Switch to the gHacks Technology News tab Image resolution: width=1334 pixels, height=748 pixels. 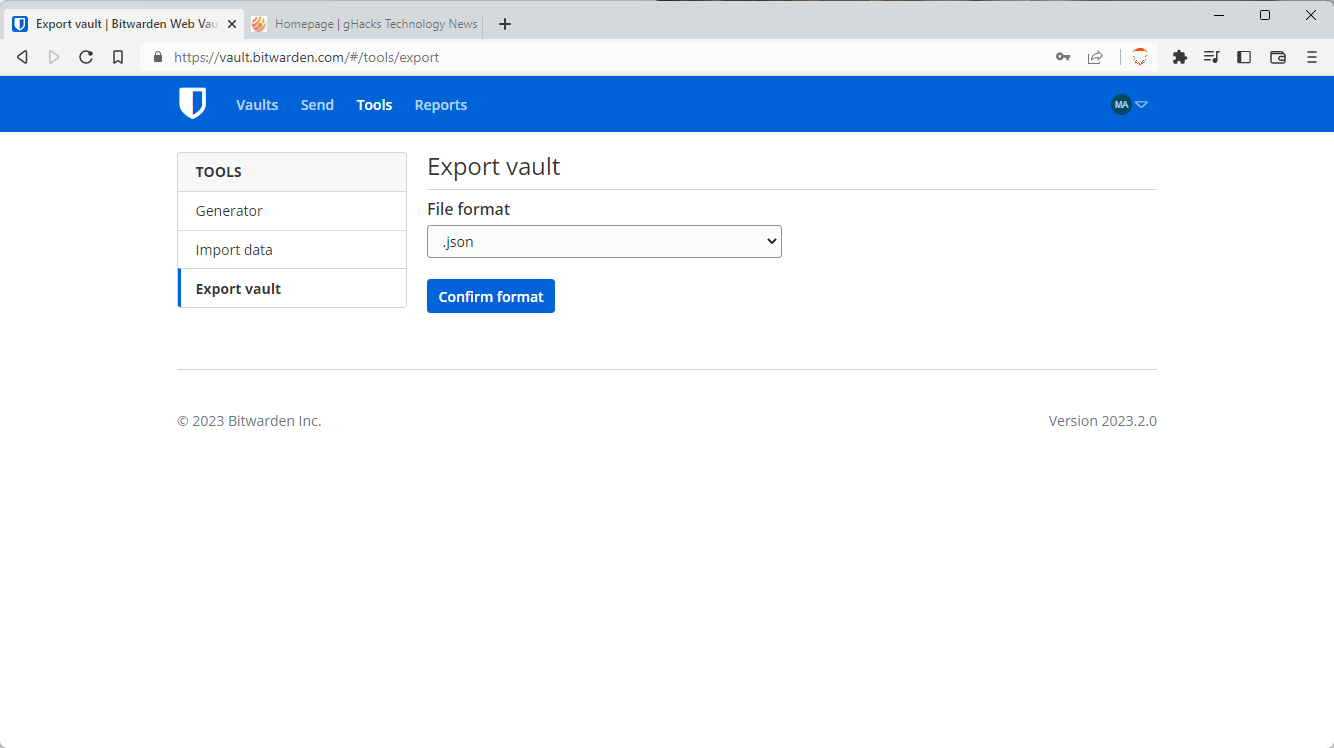[x=366, y=24]
